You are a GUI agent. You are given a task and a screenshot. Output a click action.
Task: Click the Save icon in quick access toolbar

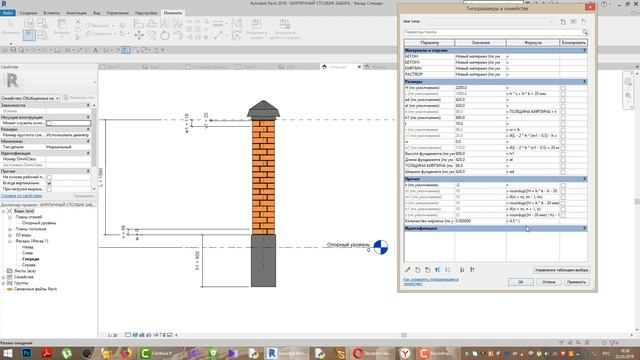(13, 50)
